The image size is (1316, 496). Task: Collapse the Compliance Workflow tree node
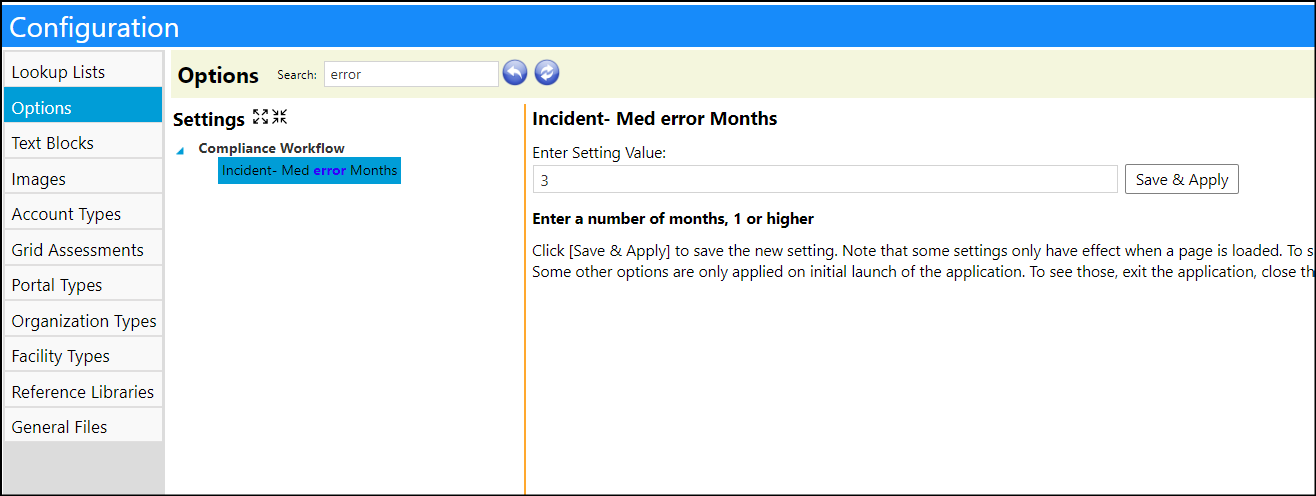[180, 151]
